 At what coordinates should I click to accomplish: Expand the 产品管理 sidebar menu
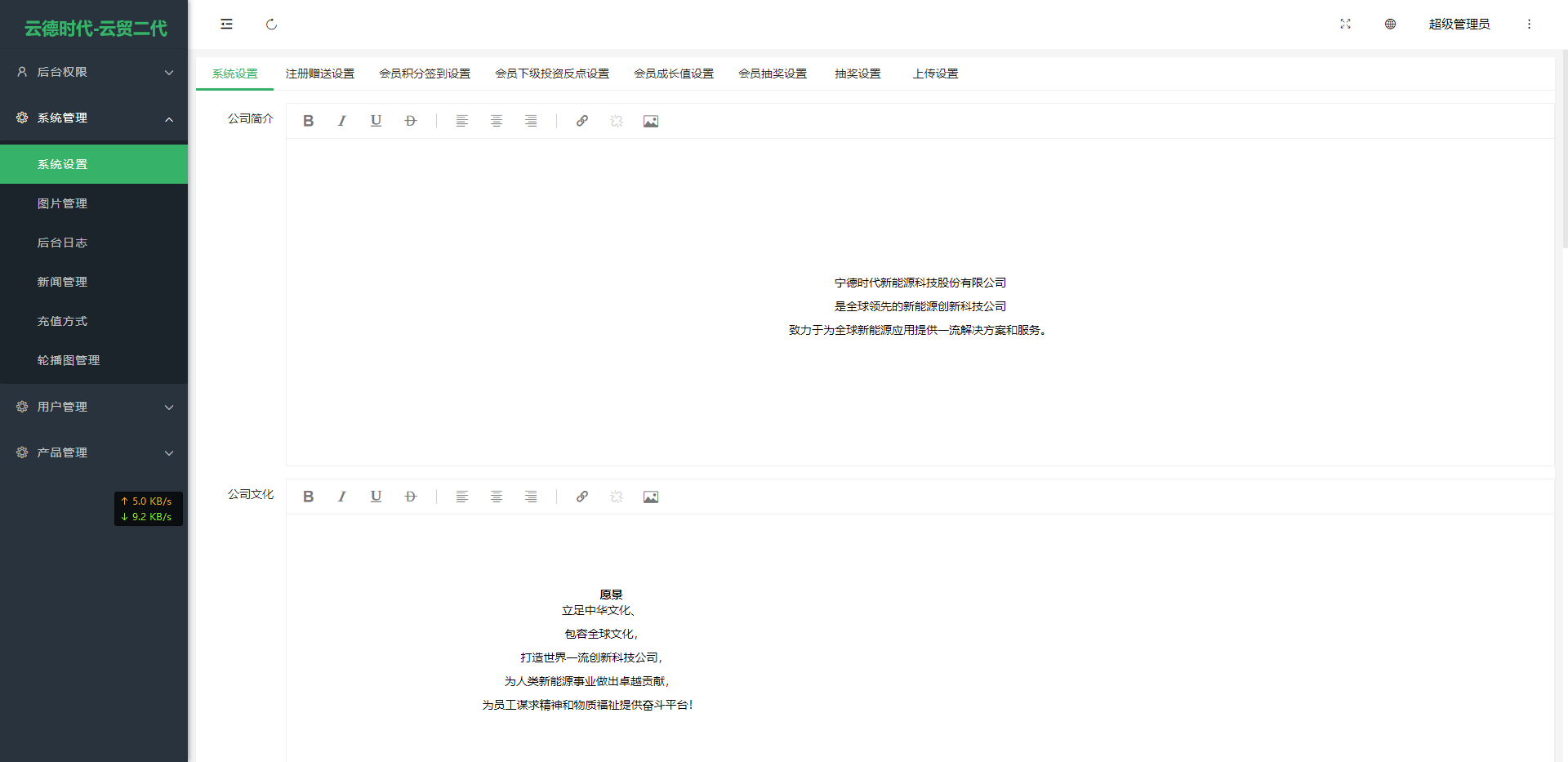[x=94, y=452]
